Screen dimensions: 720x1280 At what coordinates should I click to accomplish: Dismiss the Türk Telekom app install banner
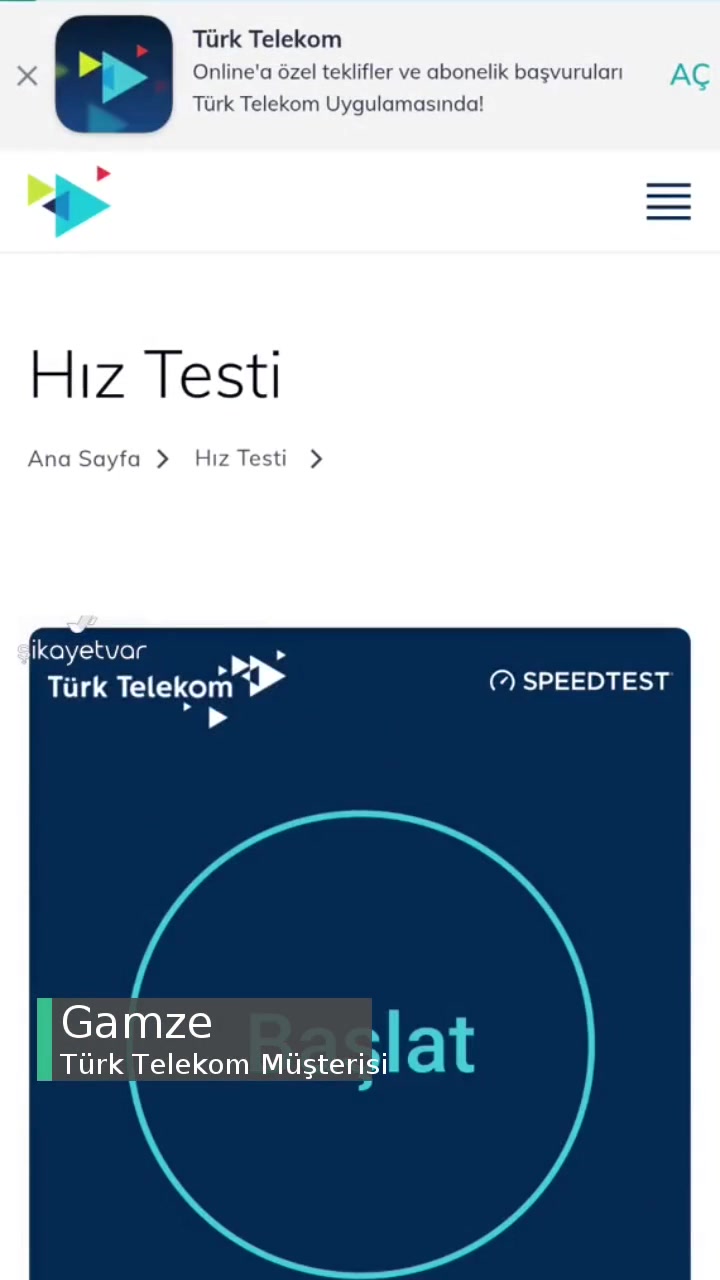[27, 75]
